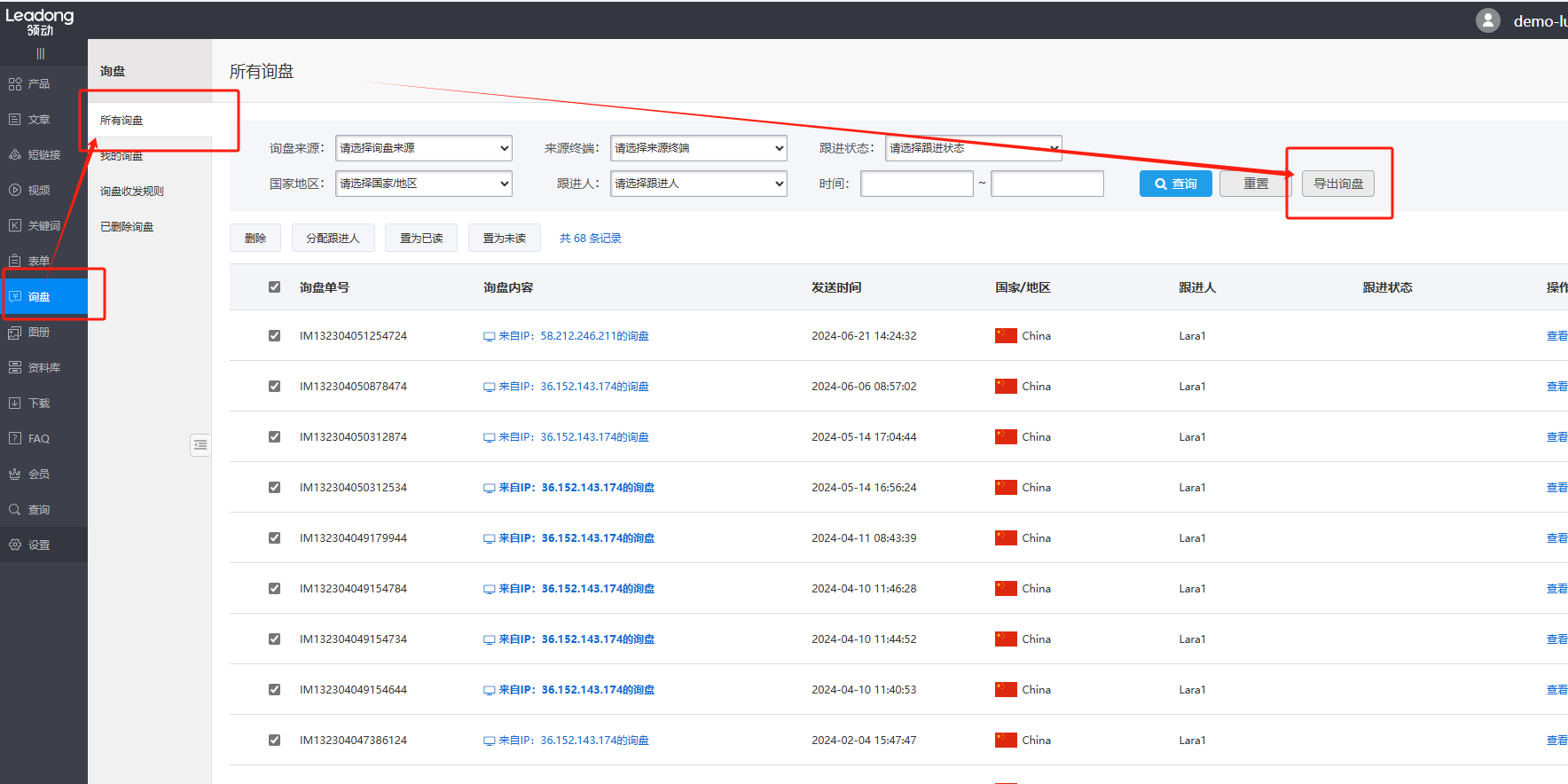Screen dimensions: 1568x784
Task: Open 我的询盘 in the submenu
Action: 122,156
